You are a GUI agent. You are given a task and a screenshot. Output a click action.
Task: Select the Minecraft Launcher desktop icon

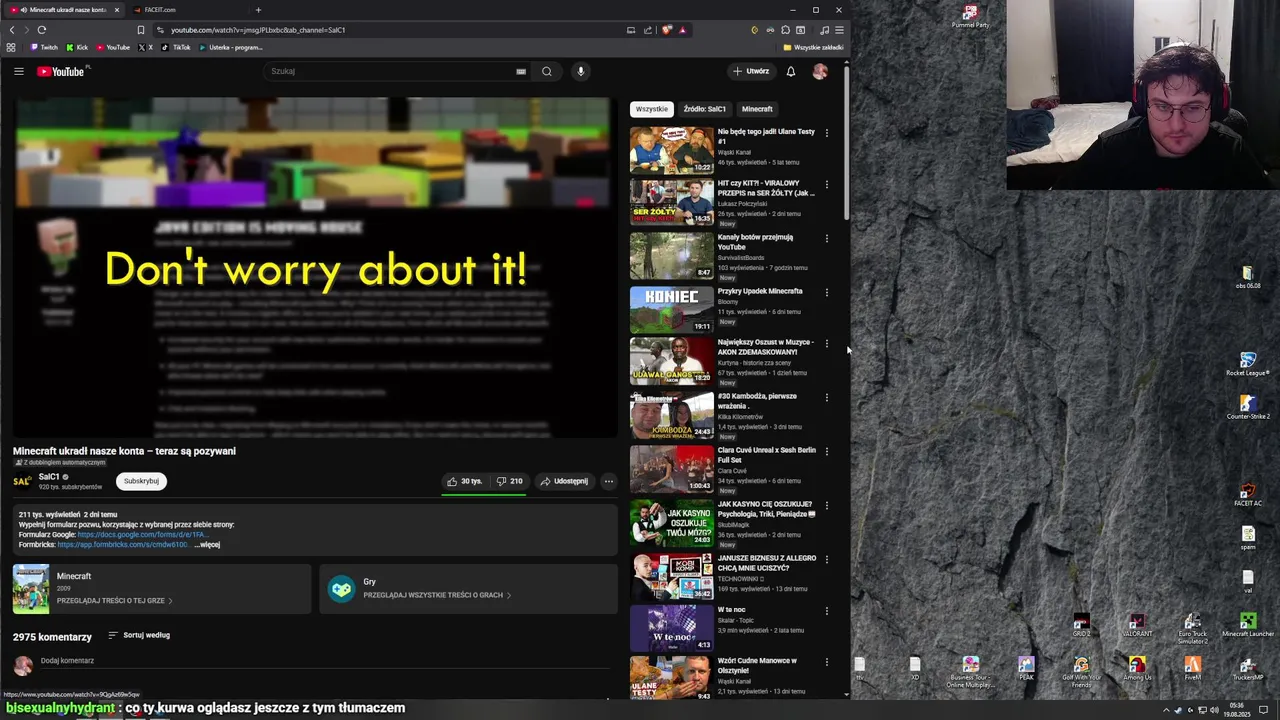click(1248, 627)
